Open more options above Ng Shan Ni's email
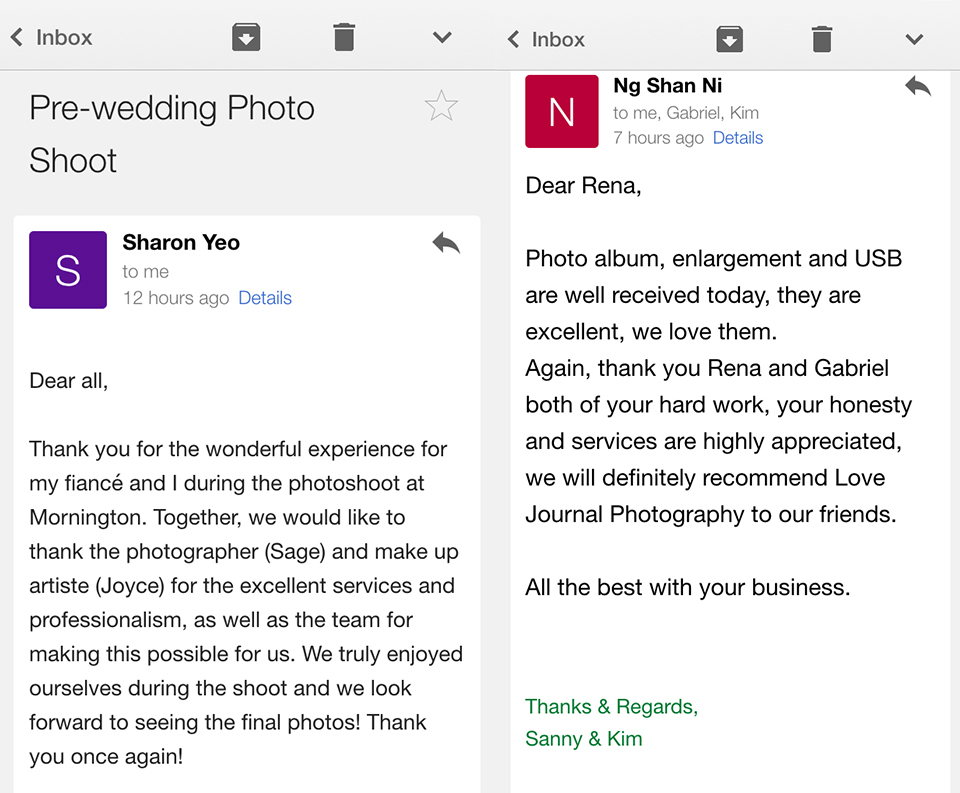The image size is (960, 793). pos(914,40)
